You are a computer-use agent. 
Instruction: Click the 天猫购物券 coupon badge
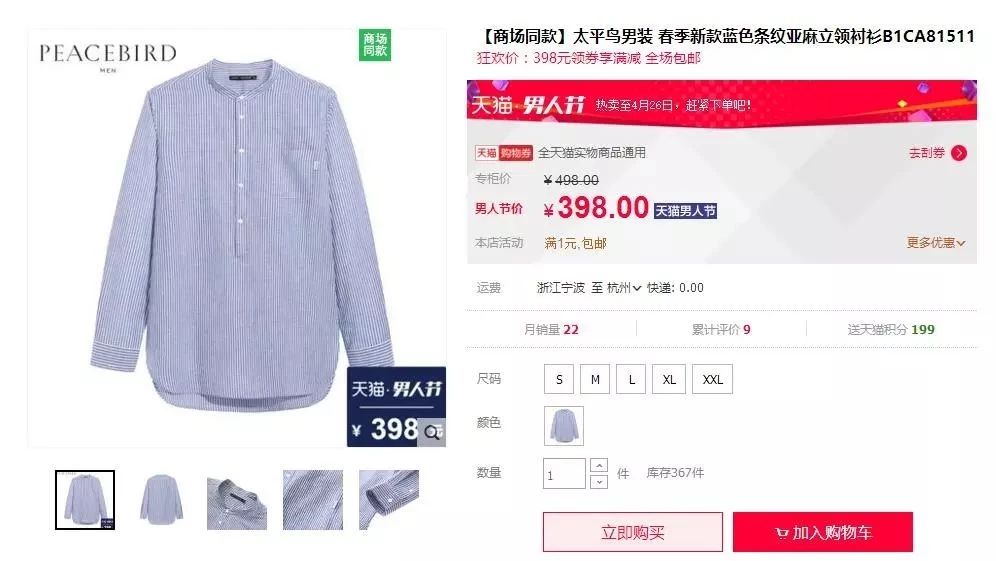504,153
